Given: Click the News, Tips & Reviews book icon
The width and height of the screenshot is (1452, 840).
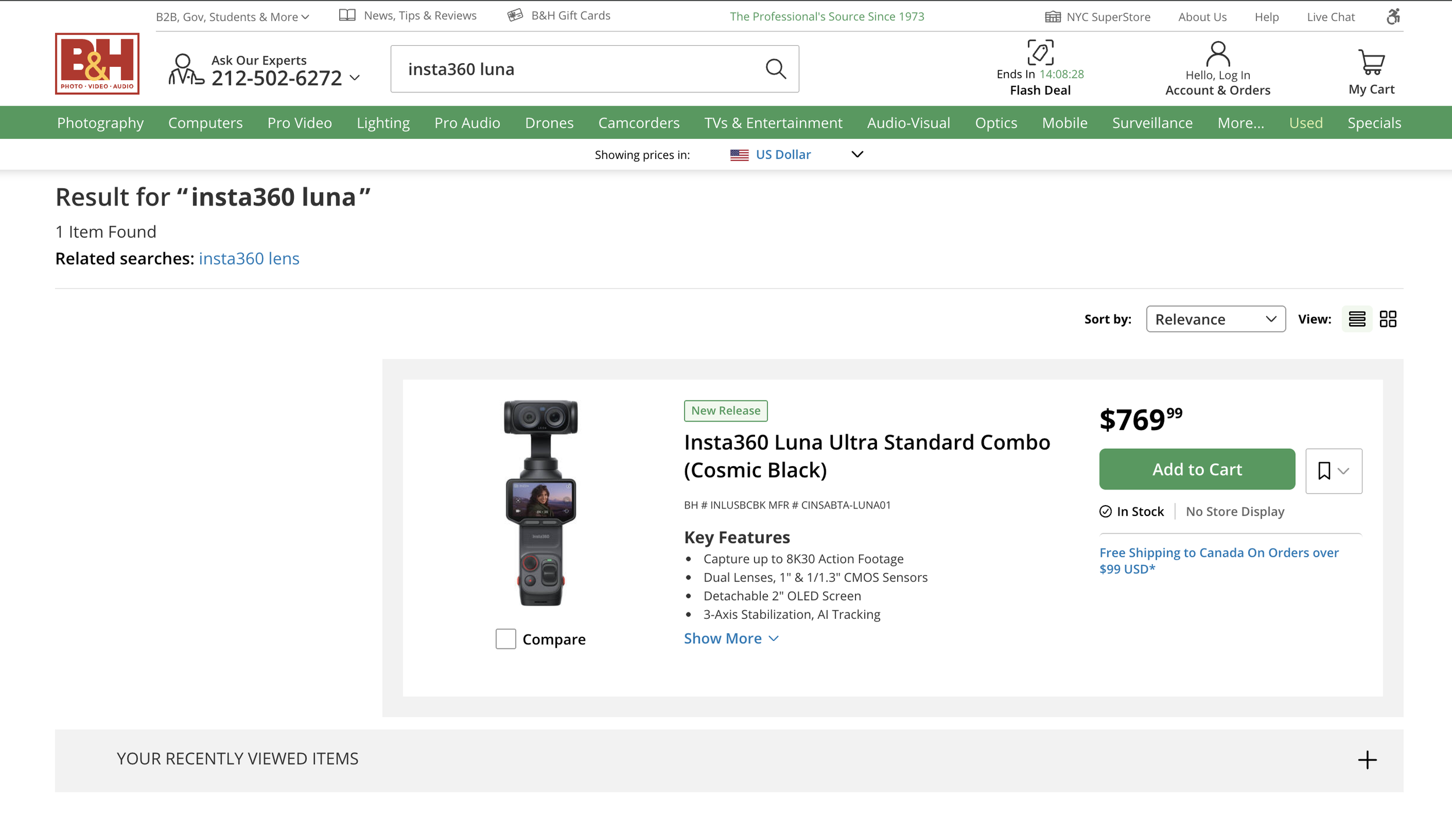Looking at the screenshot, I should pyautogui.click(x=347, y=16).
